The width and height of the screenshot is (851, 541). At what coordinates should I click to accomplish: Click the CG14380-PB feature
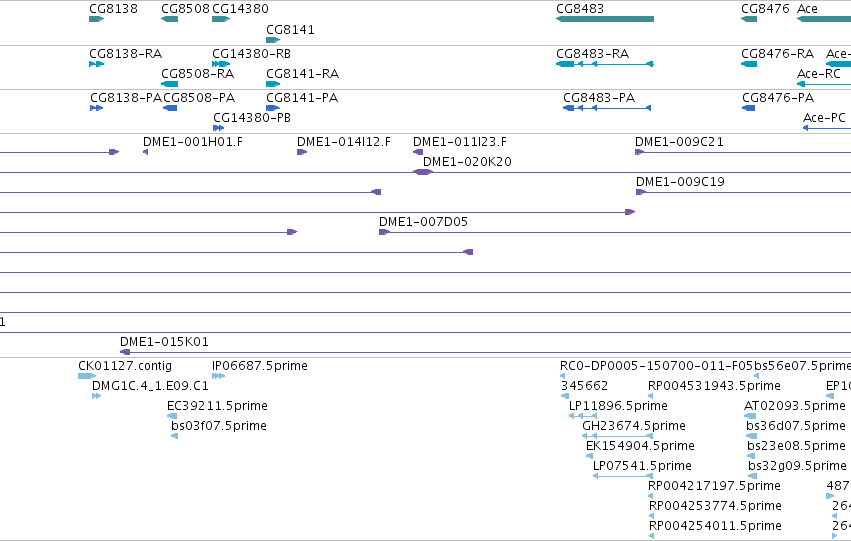coord(219,128)
